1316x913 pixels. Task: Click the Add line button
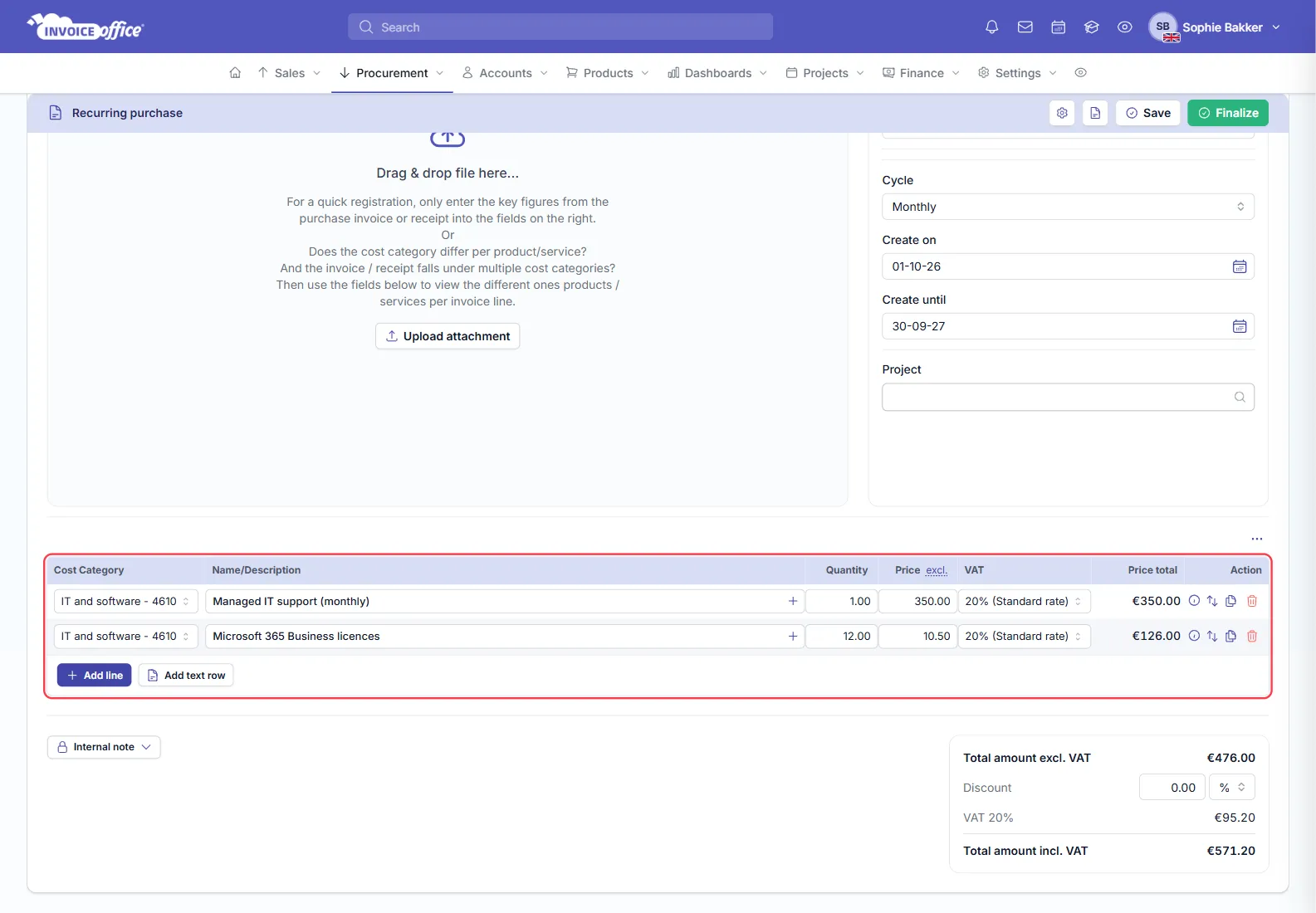95,676
